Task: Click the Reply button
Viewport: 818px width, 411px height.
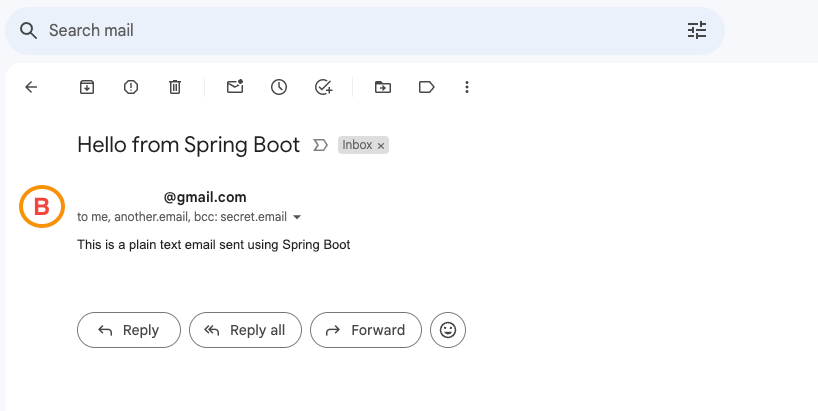Action: pos(129,330)
